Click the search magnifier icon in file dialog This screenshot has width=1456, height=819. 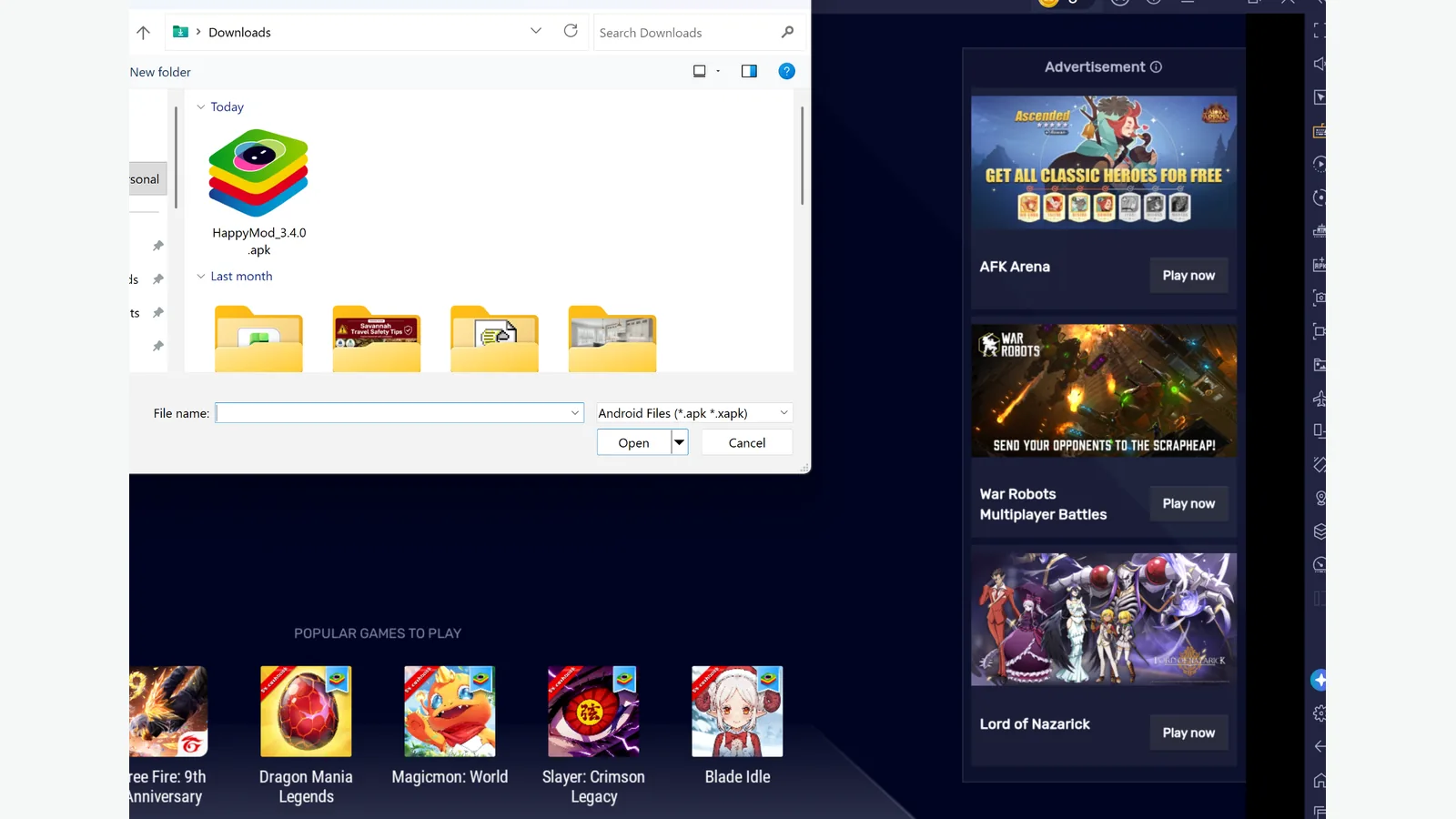(x=787, y=32)
